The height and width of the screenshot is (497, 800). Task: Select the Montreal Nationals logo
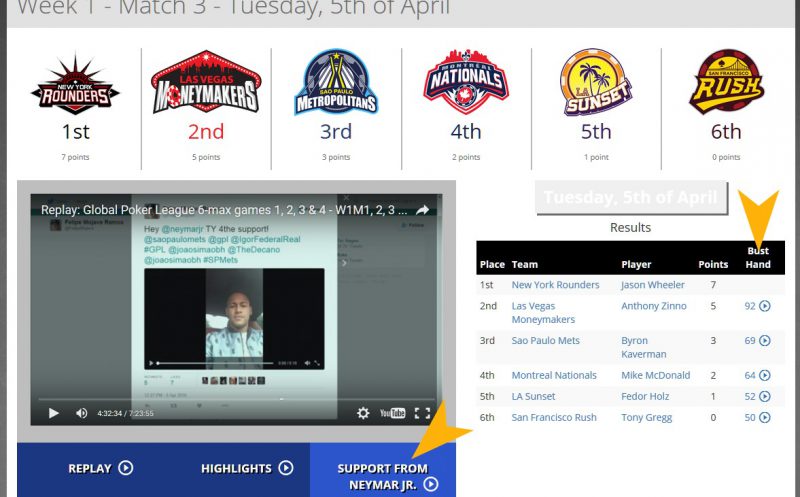pyautogui.click(x=466, y=82)
